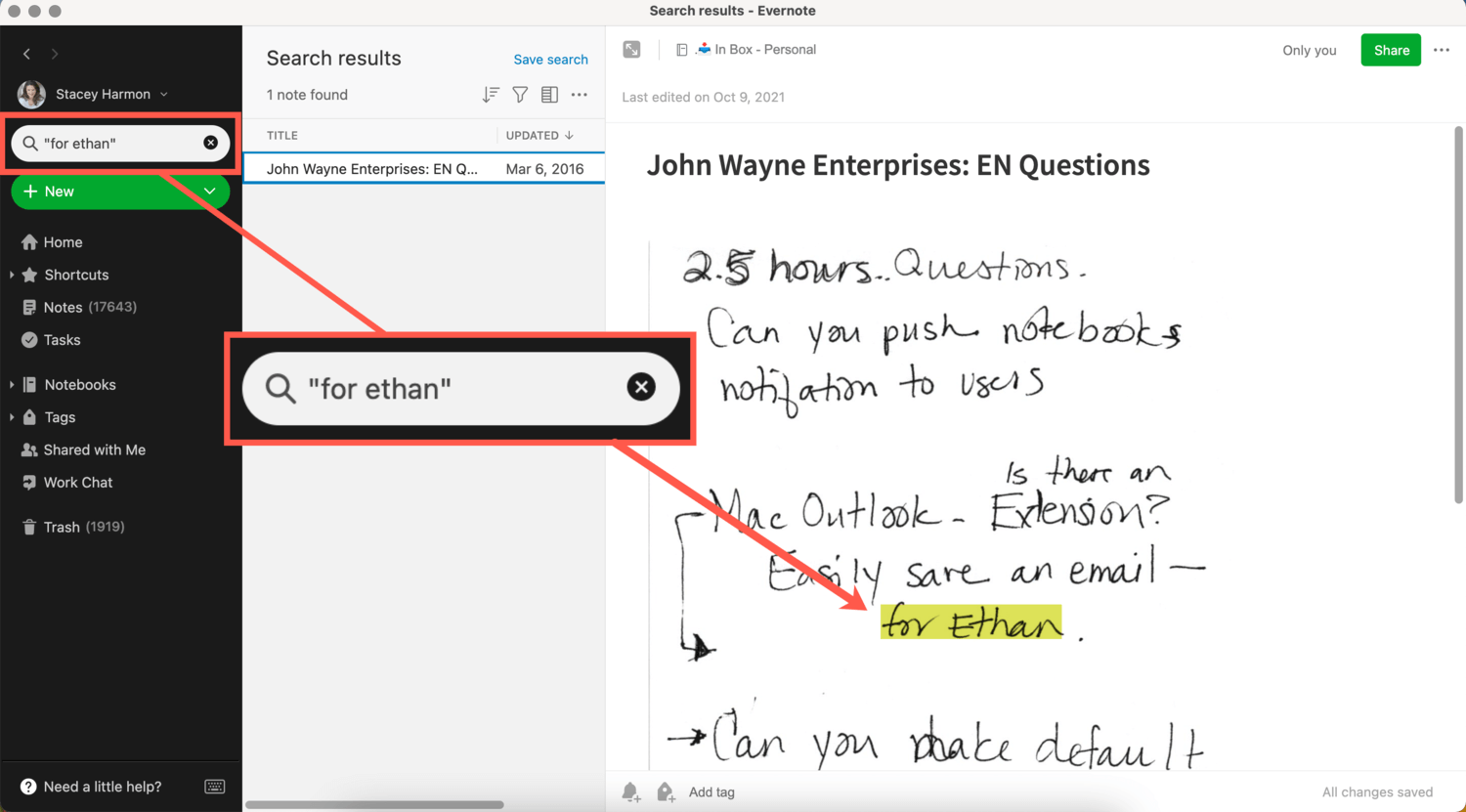Click the add tag icon

click(x=666, y=792)
